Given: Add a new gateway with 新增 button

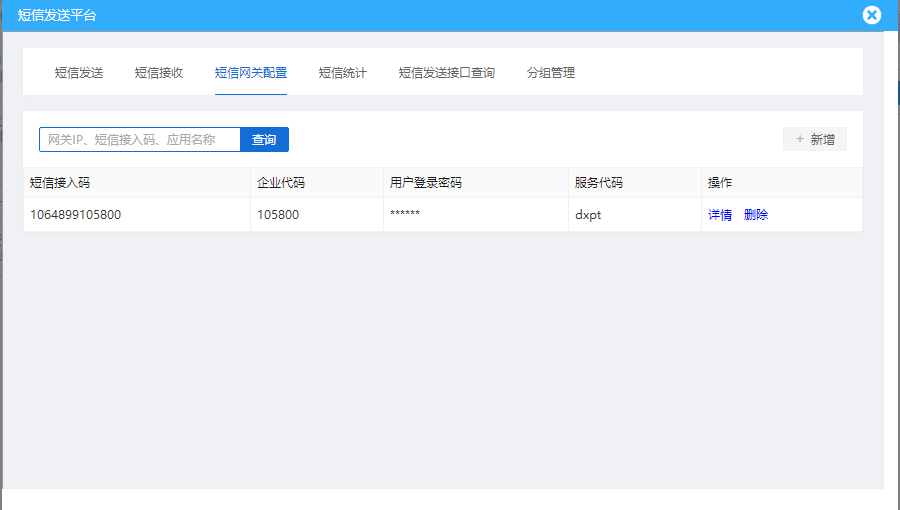Looking at the screenshot, I should (814, 139).
